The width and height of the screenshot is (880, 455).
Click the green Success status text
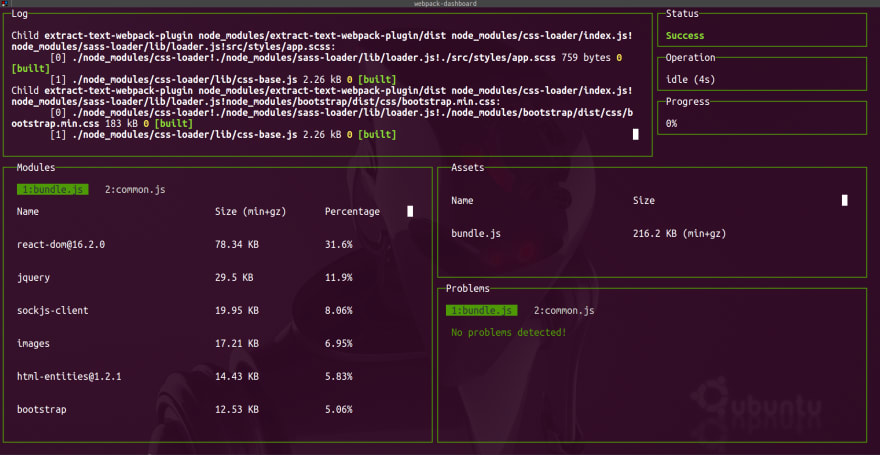pos(685,35)
